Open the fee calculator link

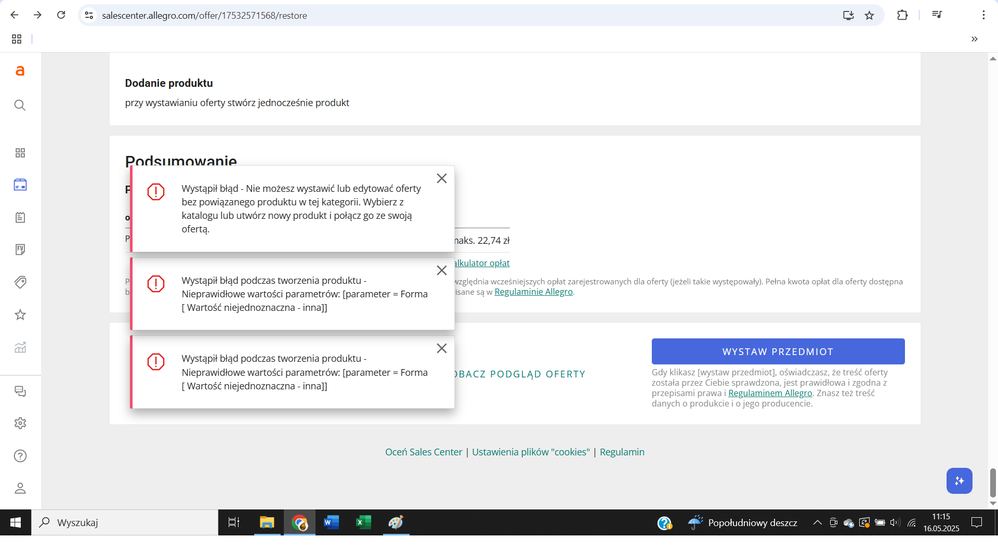click(x=482, y=263)
